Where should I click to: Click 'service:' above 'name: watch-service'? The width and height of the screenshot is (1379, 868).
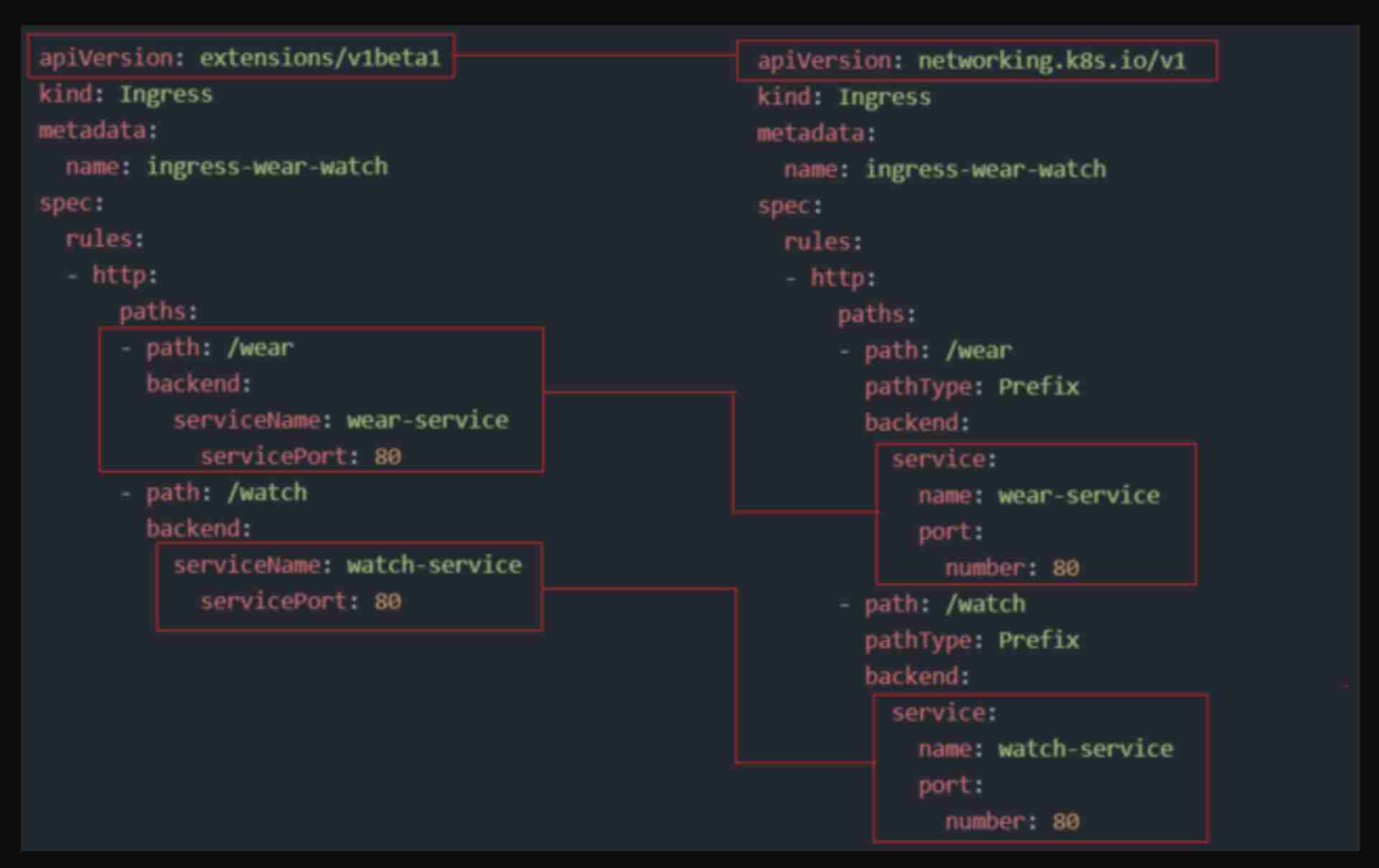(x=944, y=713)
